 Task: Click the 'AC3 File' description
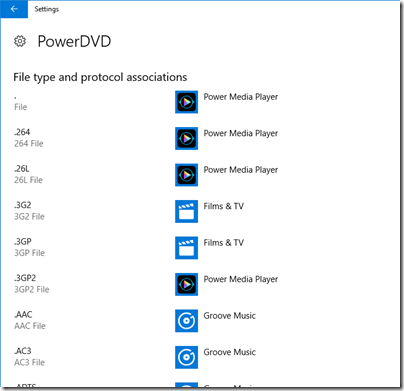tap(29, 362)
